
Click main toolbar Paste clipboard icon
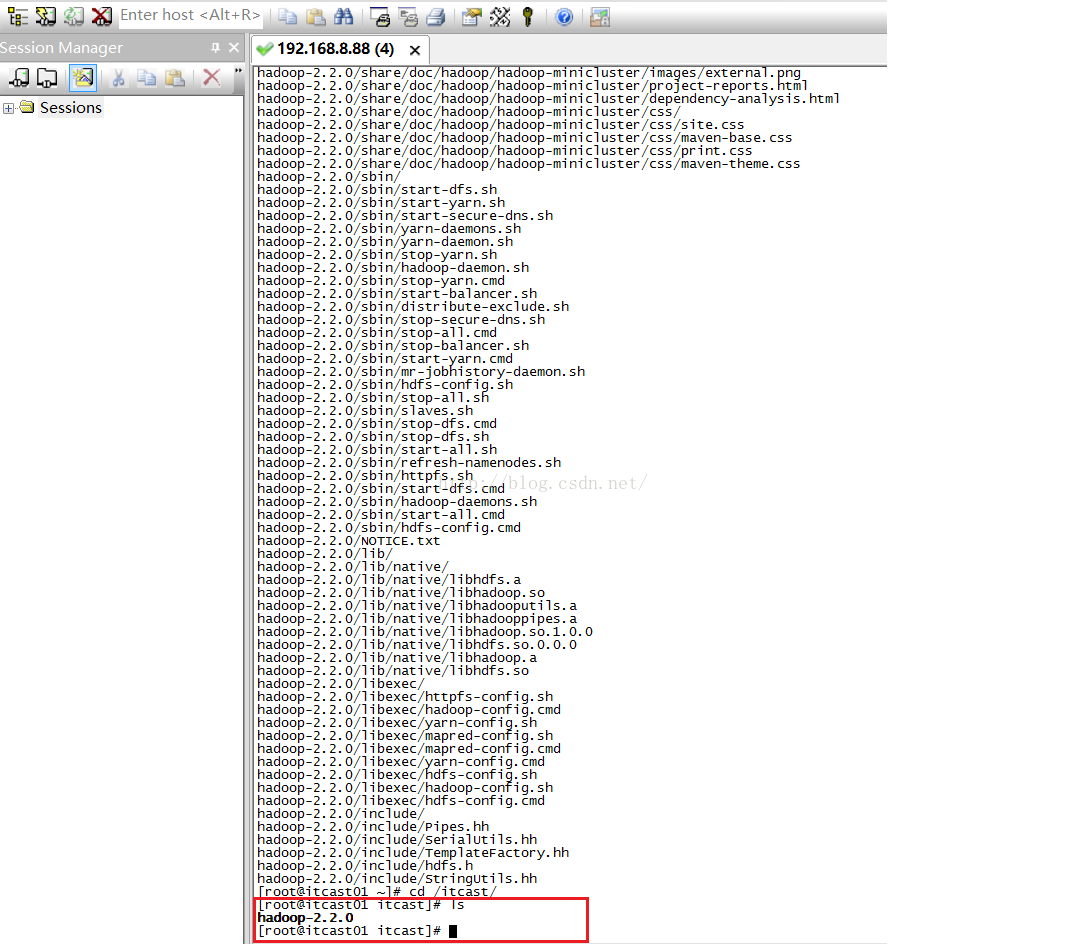click(315, 17)
